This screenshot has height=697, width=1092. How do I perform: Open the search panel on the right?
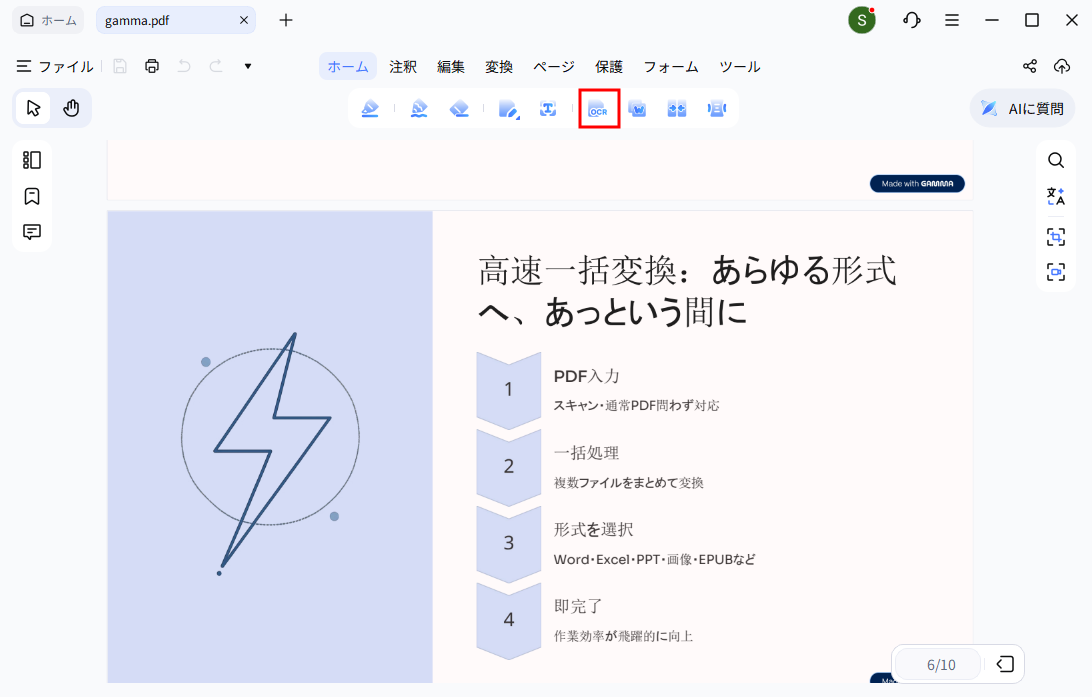(1055, 159)
